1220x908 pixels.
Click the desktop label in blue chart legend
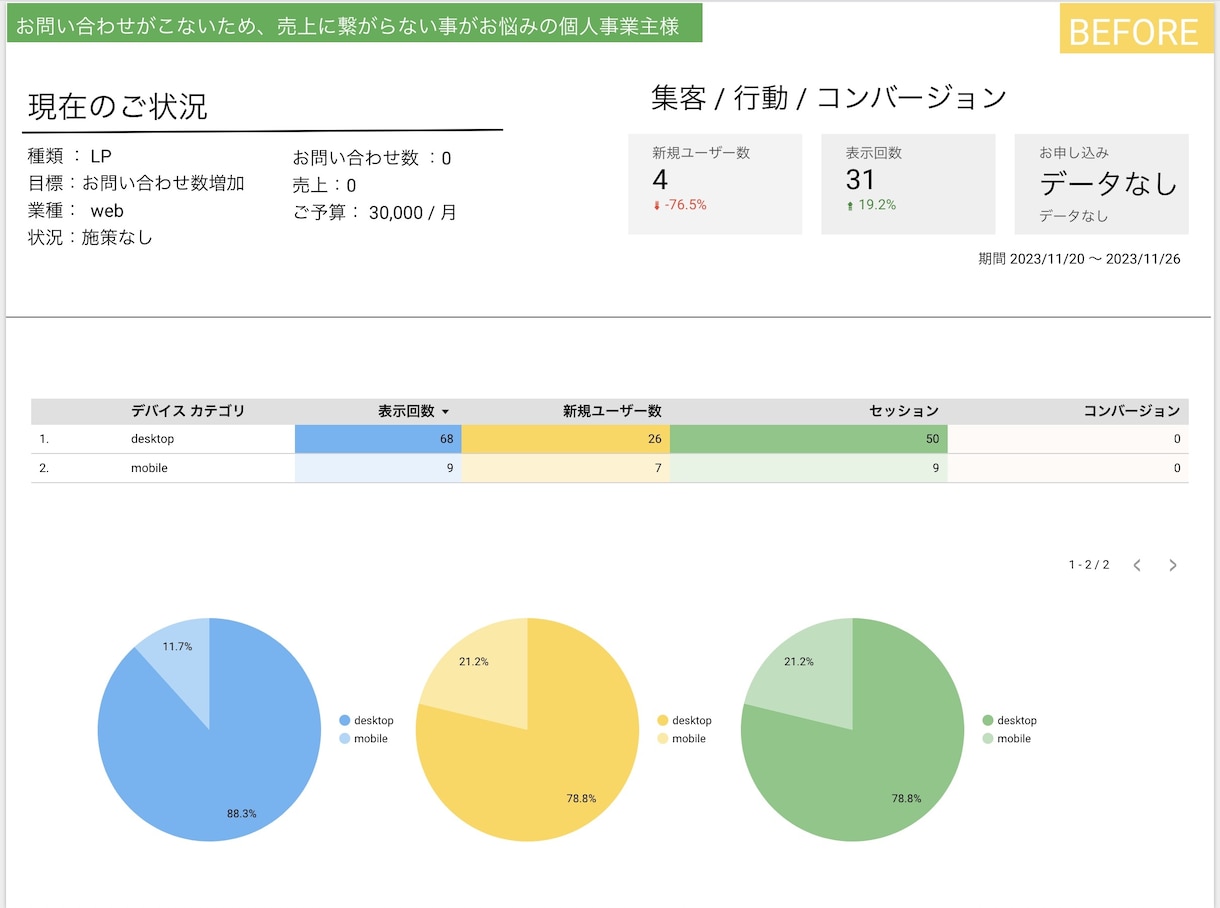374,720
